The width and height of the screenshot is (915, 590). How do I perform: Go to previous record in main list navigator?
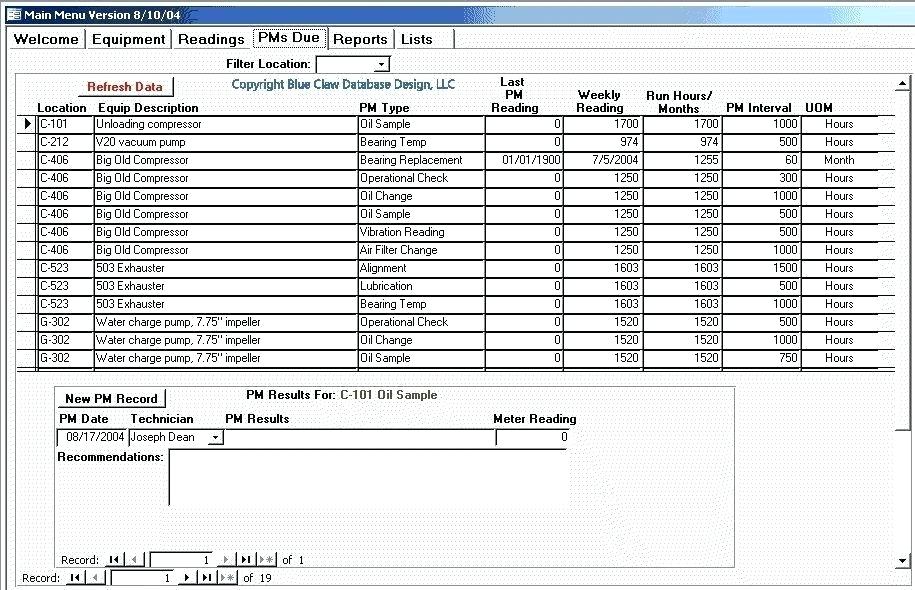click(x=96, y=578)
